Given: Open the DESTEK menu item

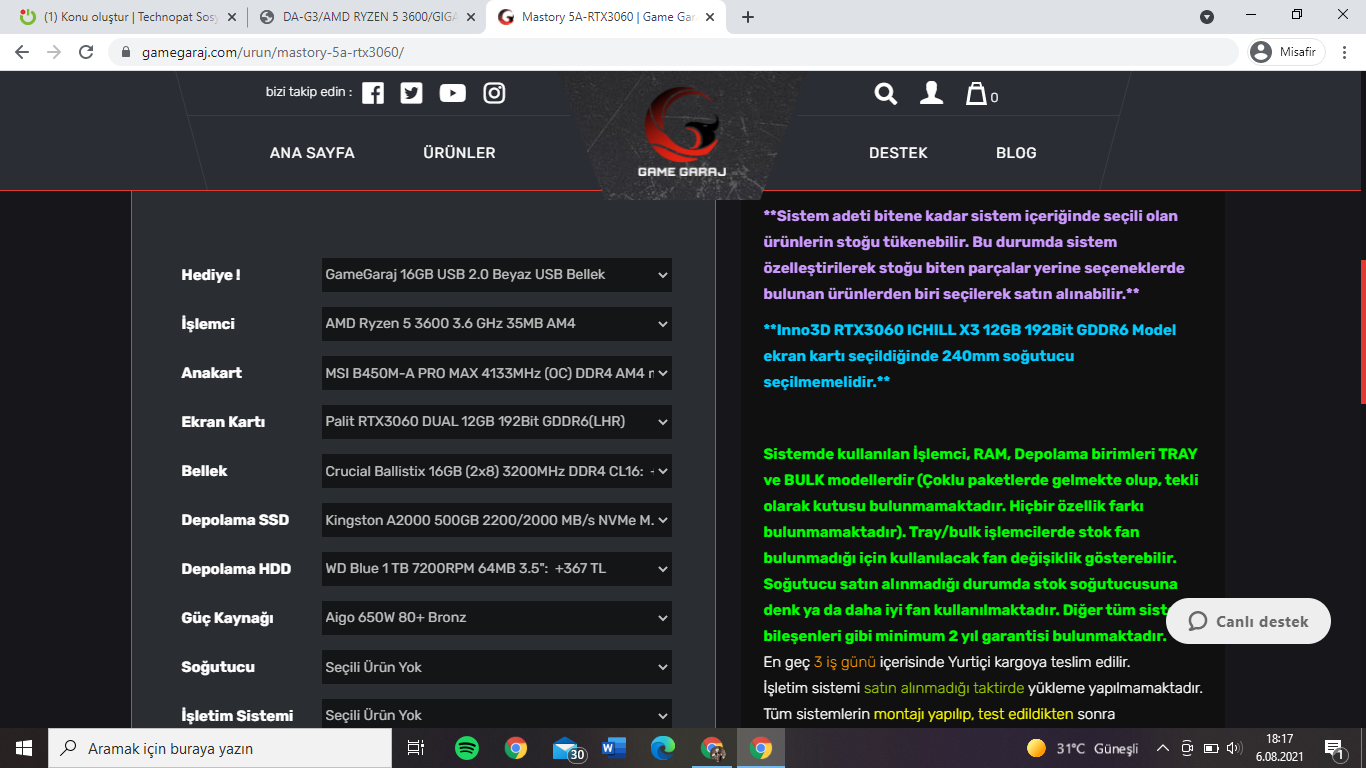Looking at the screenshot, I should (898, 153).
